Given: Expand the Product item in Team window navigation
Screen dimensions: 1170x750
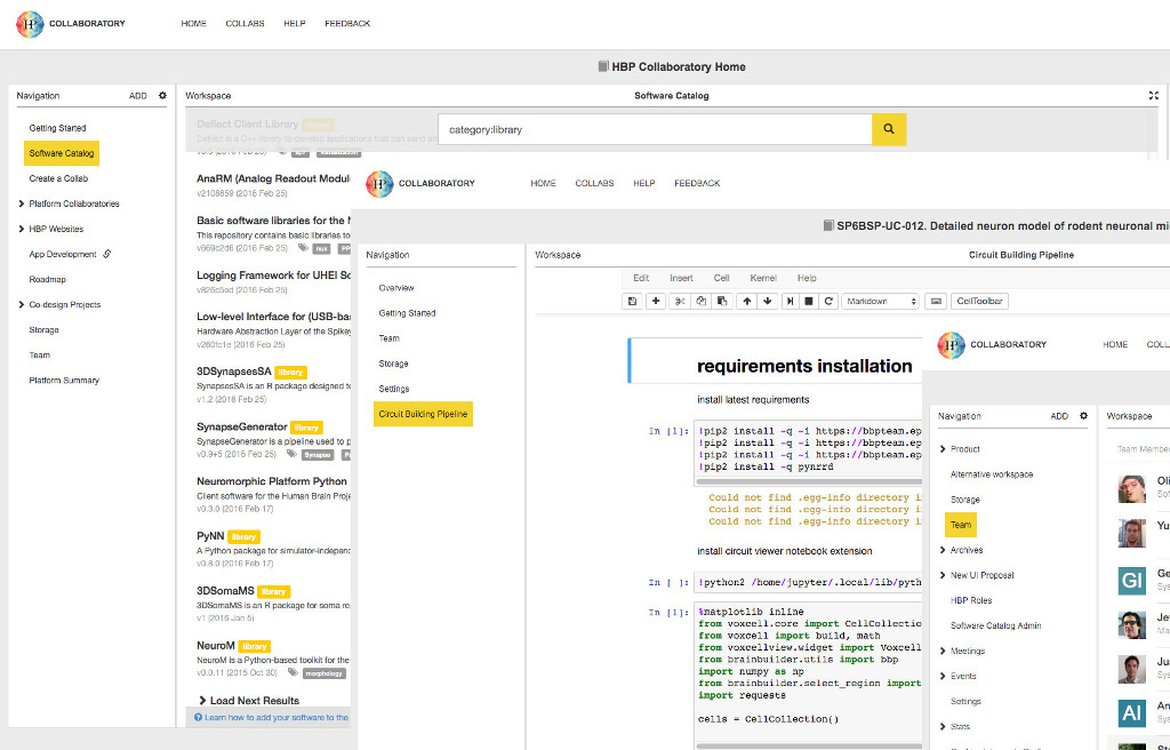Looking at the screenshot, I should click(x=942, y=449).
